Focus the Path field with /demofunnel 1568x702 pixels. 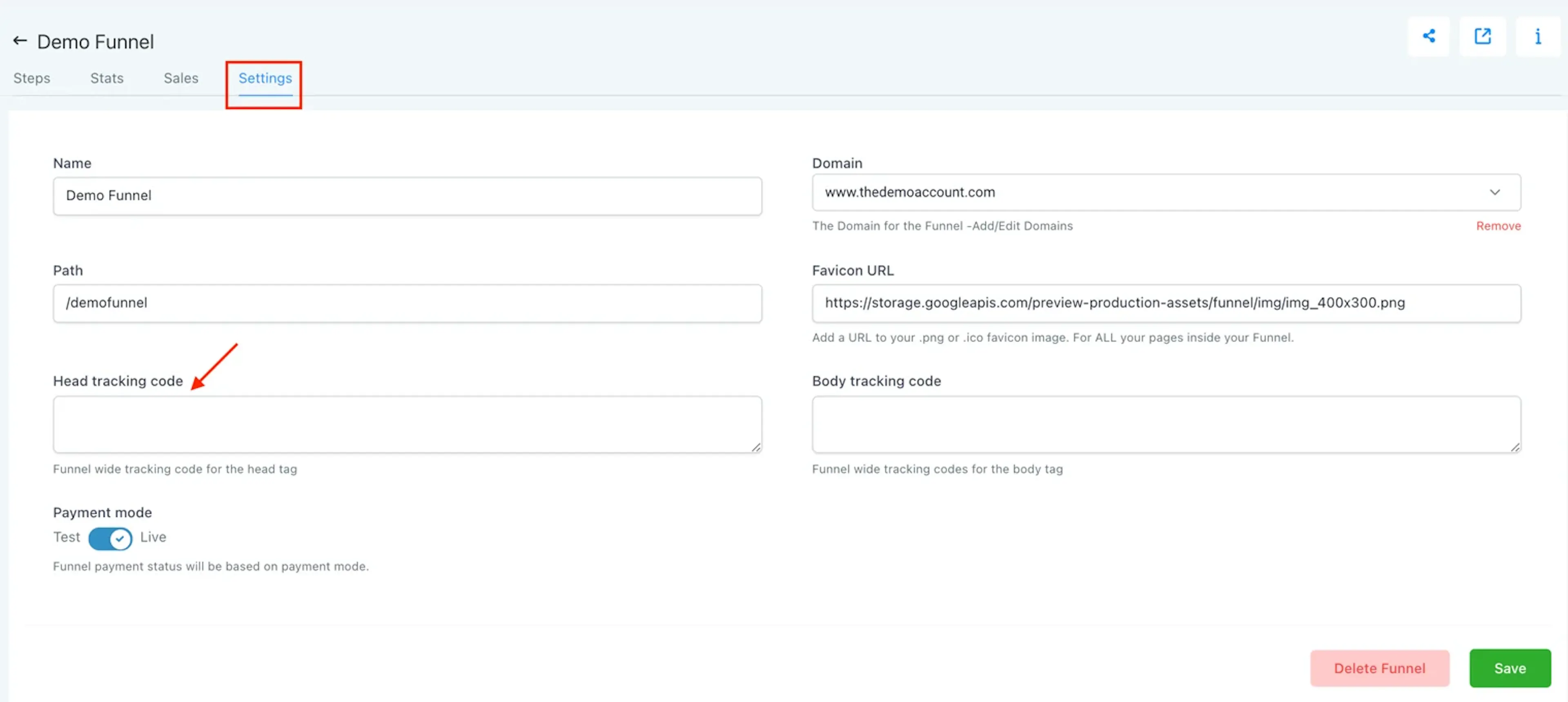click(x=407, y=303)
